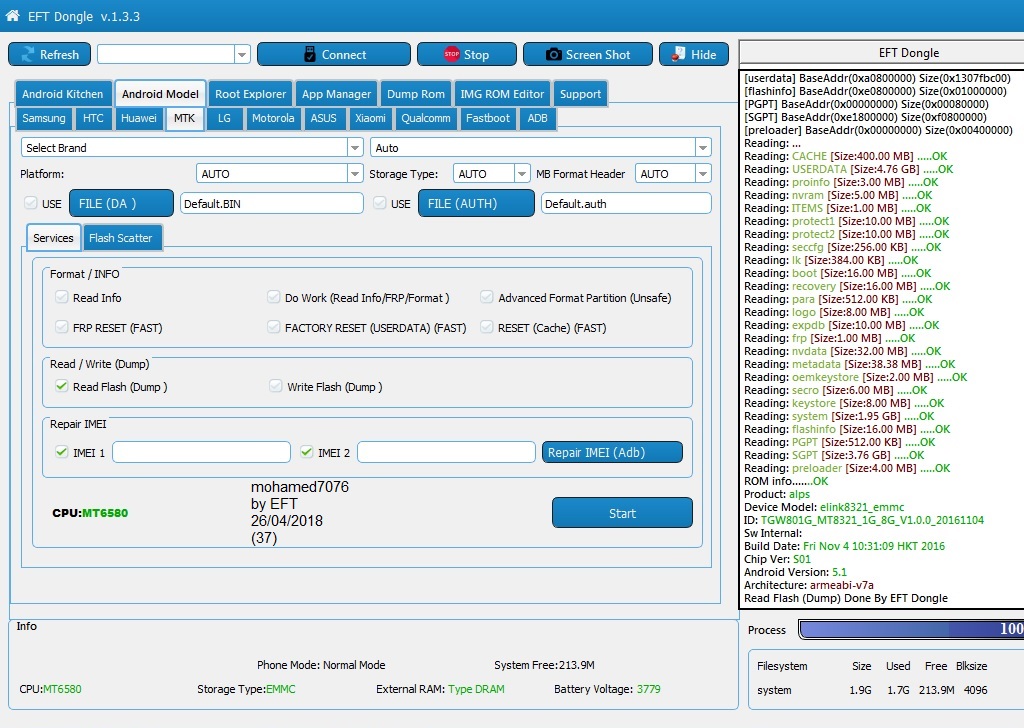Expand the Select Brand dropdown
Viewport: 1024px width, 728px height.
point(355,148)
